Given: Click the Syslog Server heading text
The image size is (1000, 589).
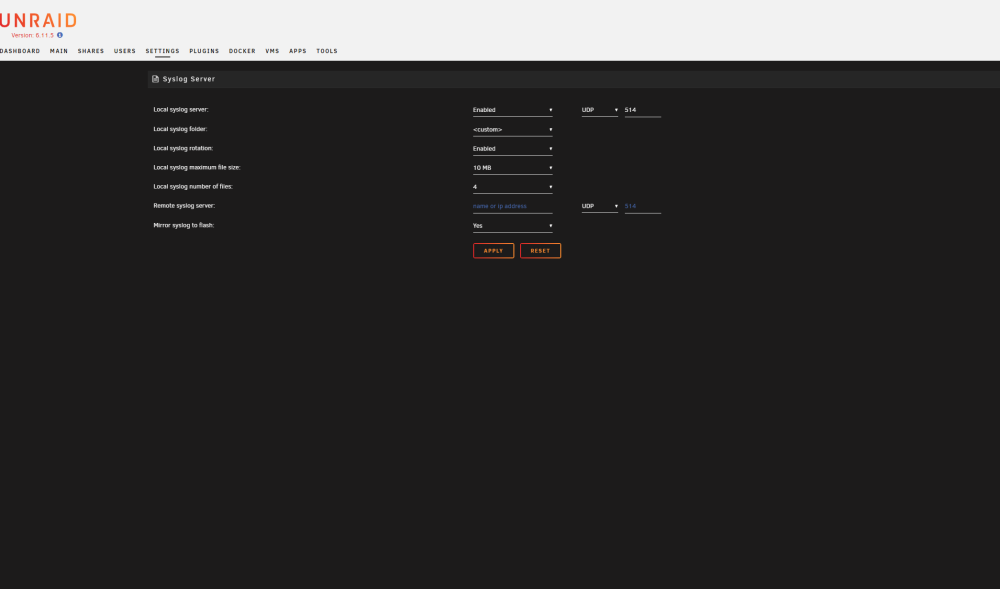Looking at the screenshot, I should click(x=189, y=79).
